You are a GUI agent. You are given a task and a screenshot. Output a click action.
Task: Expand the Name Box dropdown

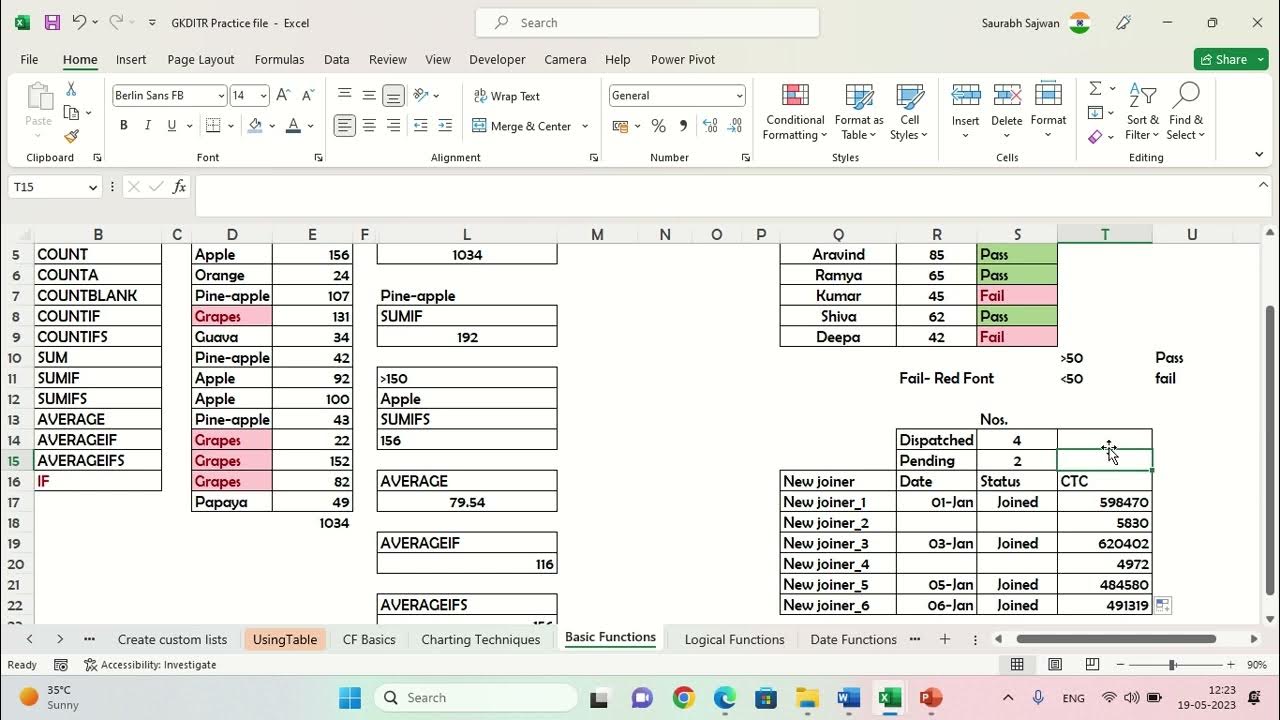point(93,187)
